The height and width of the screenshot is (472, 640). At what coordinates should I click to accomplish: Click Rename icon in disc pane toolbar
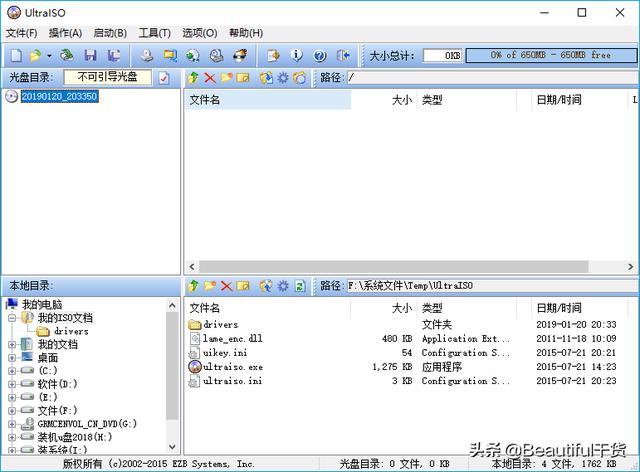243,78
